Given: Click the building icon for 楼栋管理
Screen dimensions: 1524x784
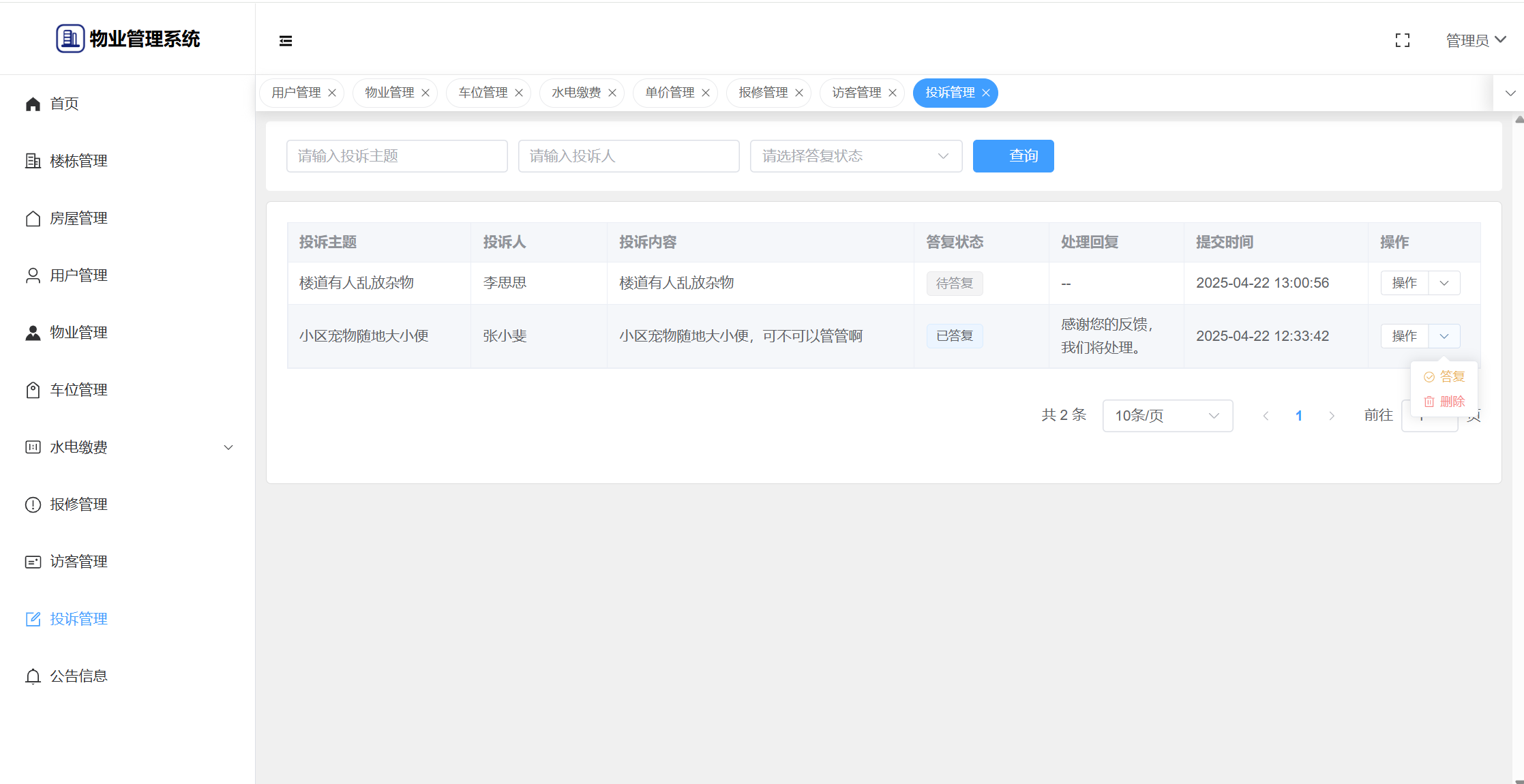Looking at the screenshot, I should click(33, 161).
